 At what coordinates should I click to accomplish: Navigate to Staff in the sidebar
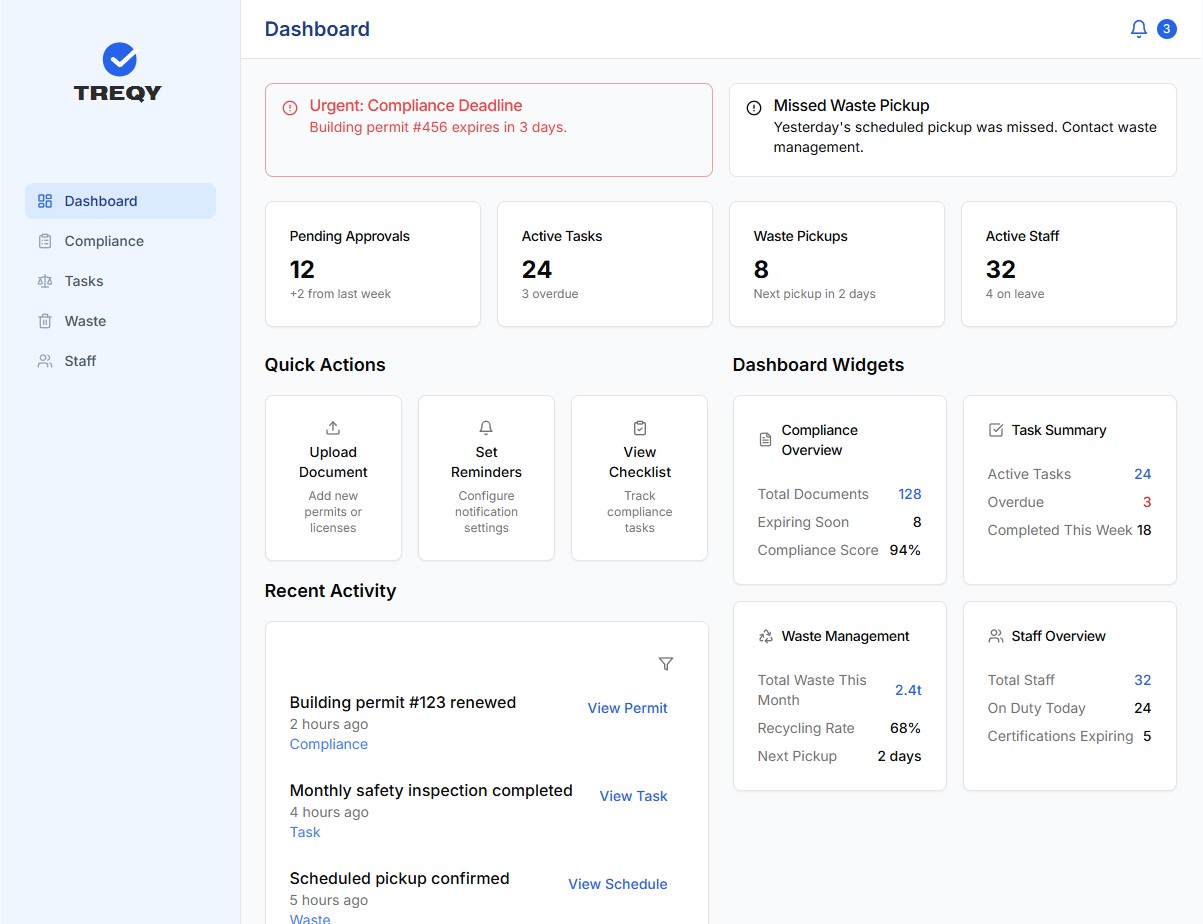120,361
